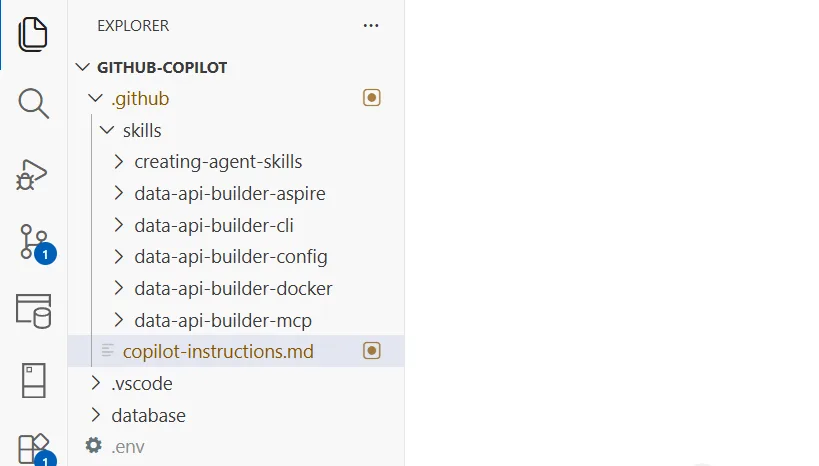Open the Extensions view icon

33,448
